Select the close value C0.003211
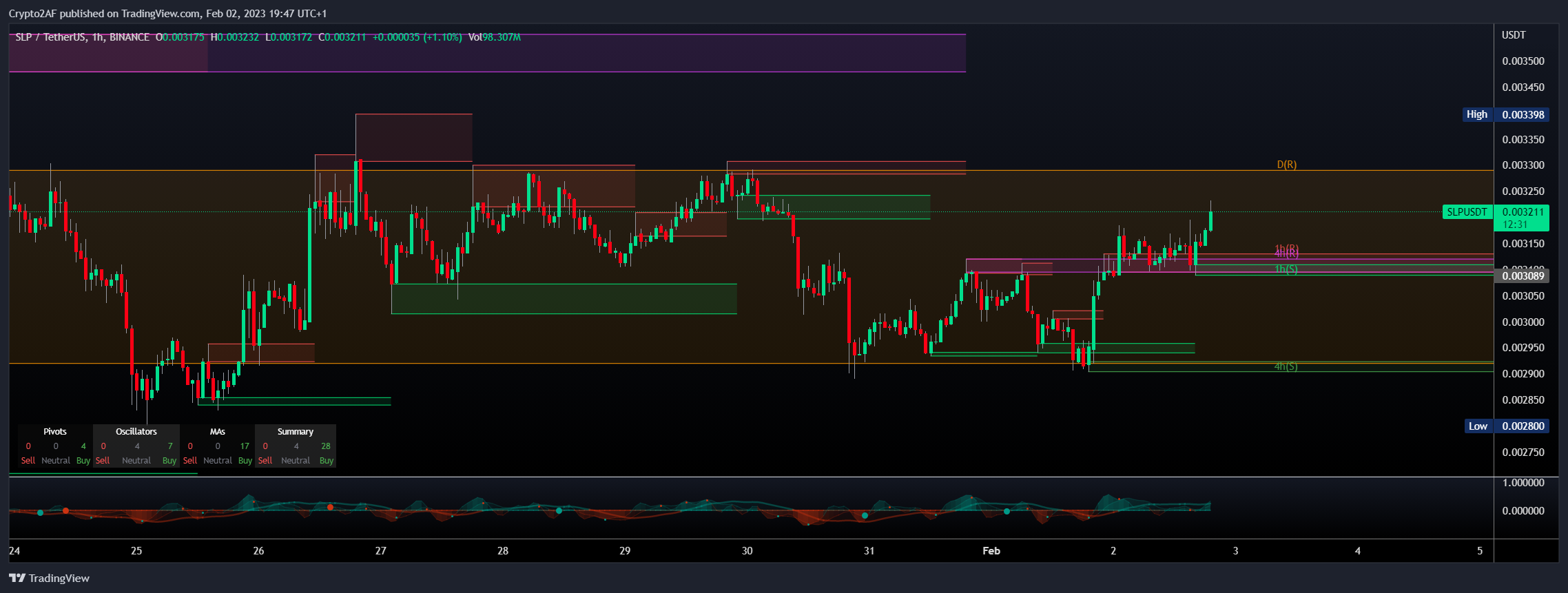1568x593 pixels. [342, 37]
